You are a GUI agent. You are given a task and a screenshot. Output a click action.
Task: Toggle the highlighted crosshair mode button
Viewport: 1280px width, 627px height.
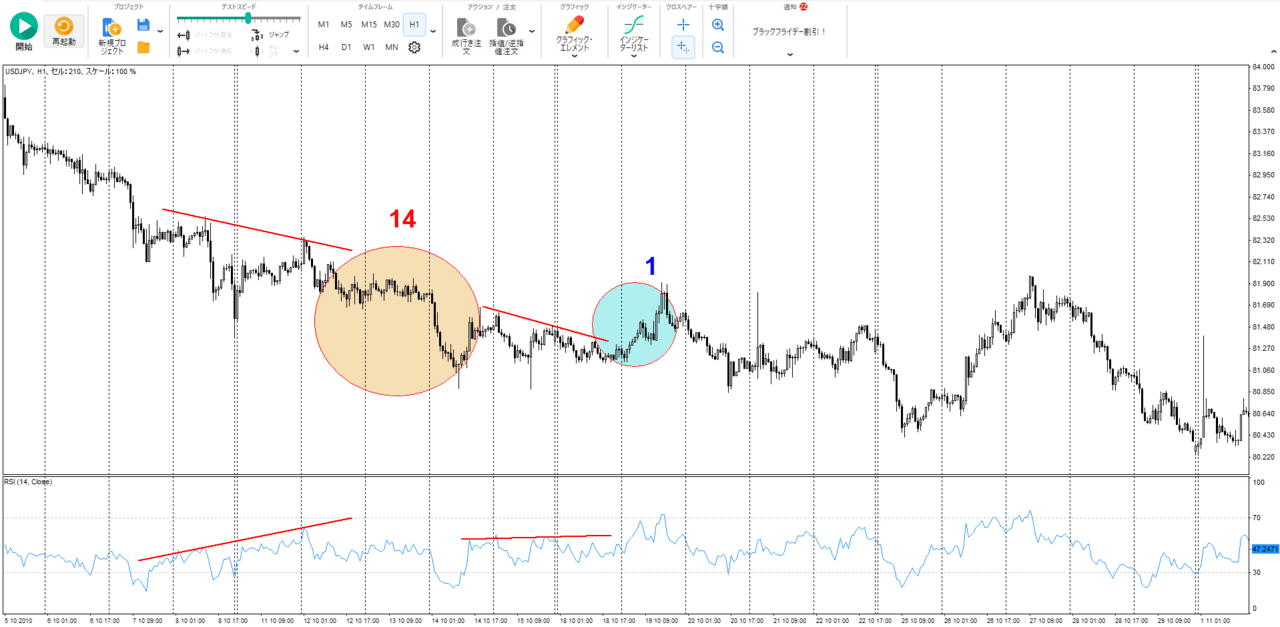(683, 47)
